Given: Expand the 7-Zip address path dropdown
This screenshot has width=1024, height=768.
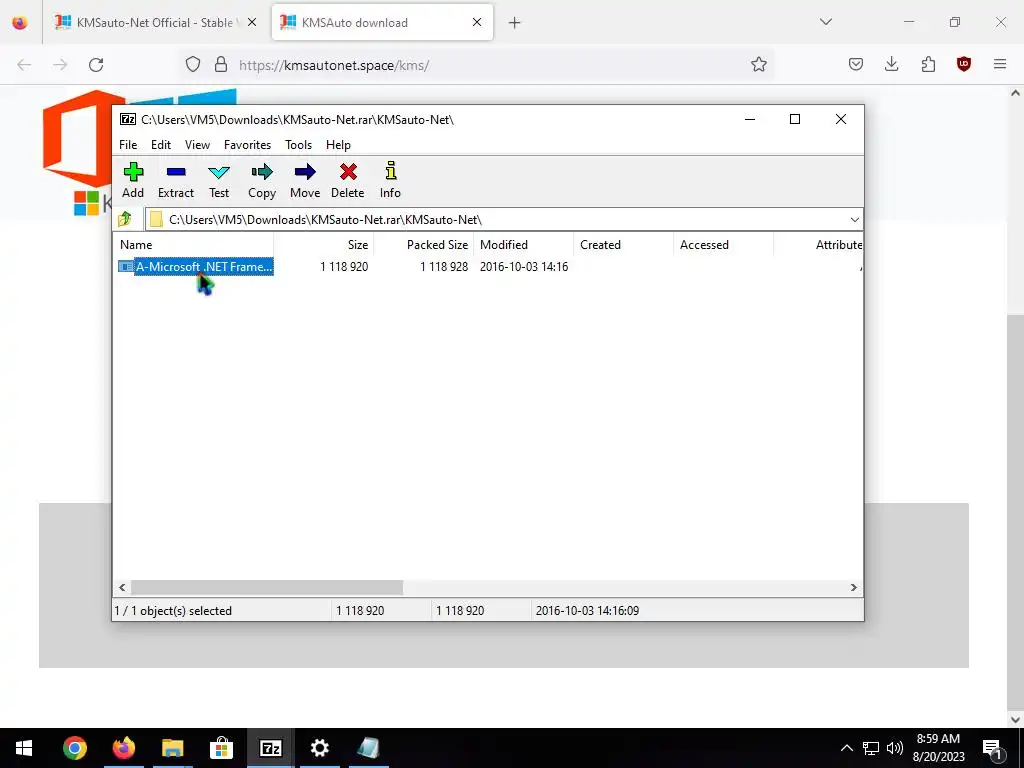Looking at the screenshot, I should coord(854,219).
